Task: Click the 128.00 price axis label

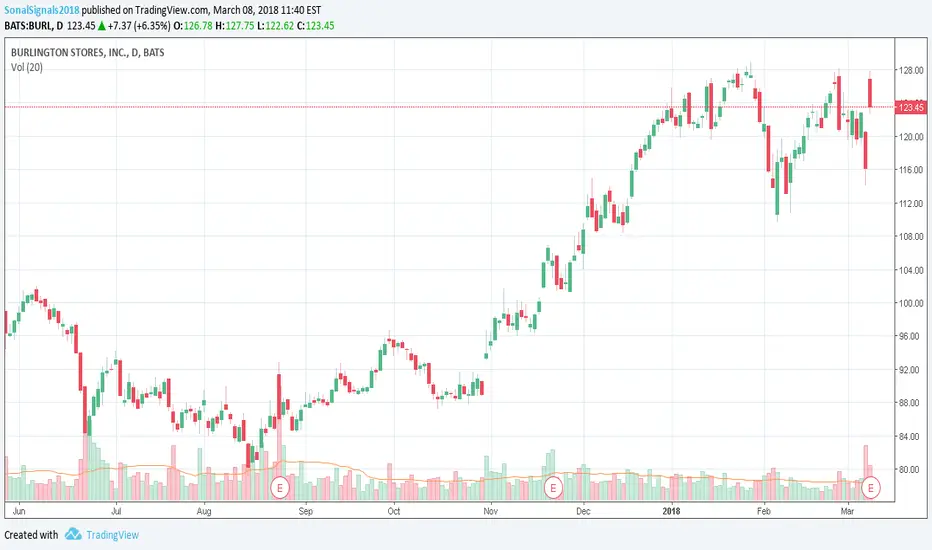Action: (x=911, y=70)
